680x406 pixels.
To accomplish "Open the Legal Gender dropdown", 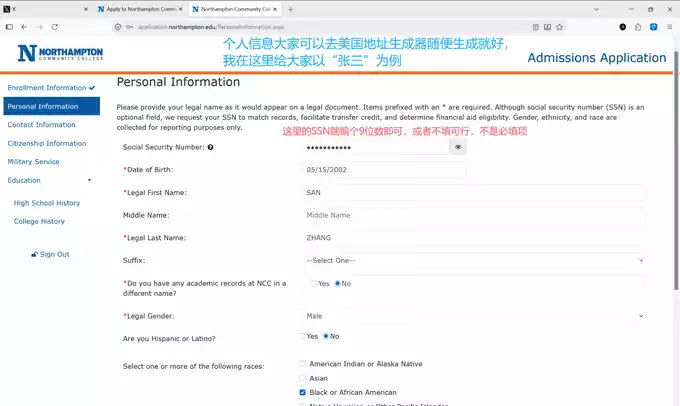I will [474, 316].
